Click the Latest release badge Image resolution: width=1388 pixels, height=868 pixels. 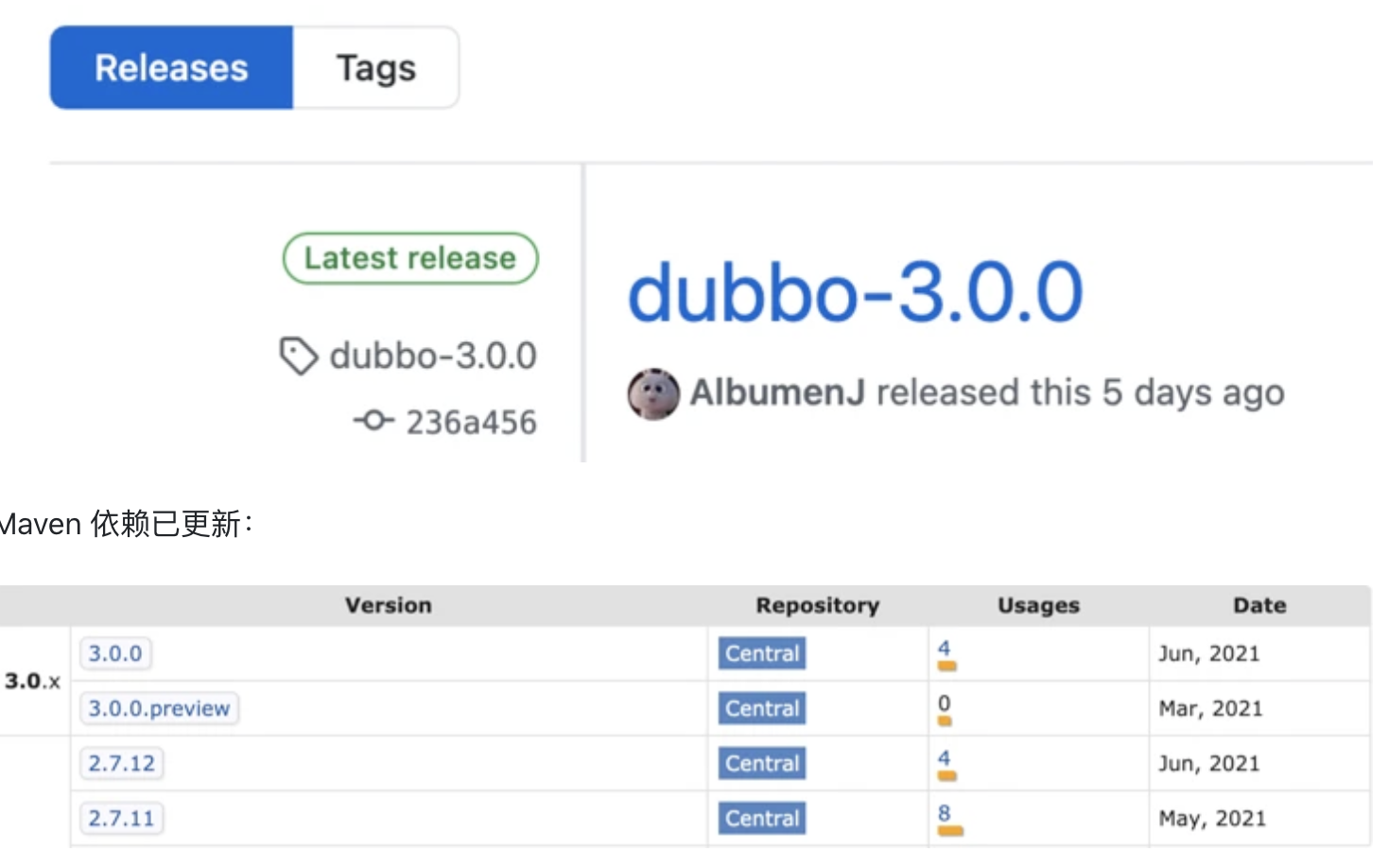409,257
